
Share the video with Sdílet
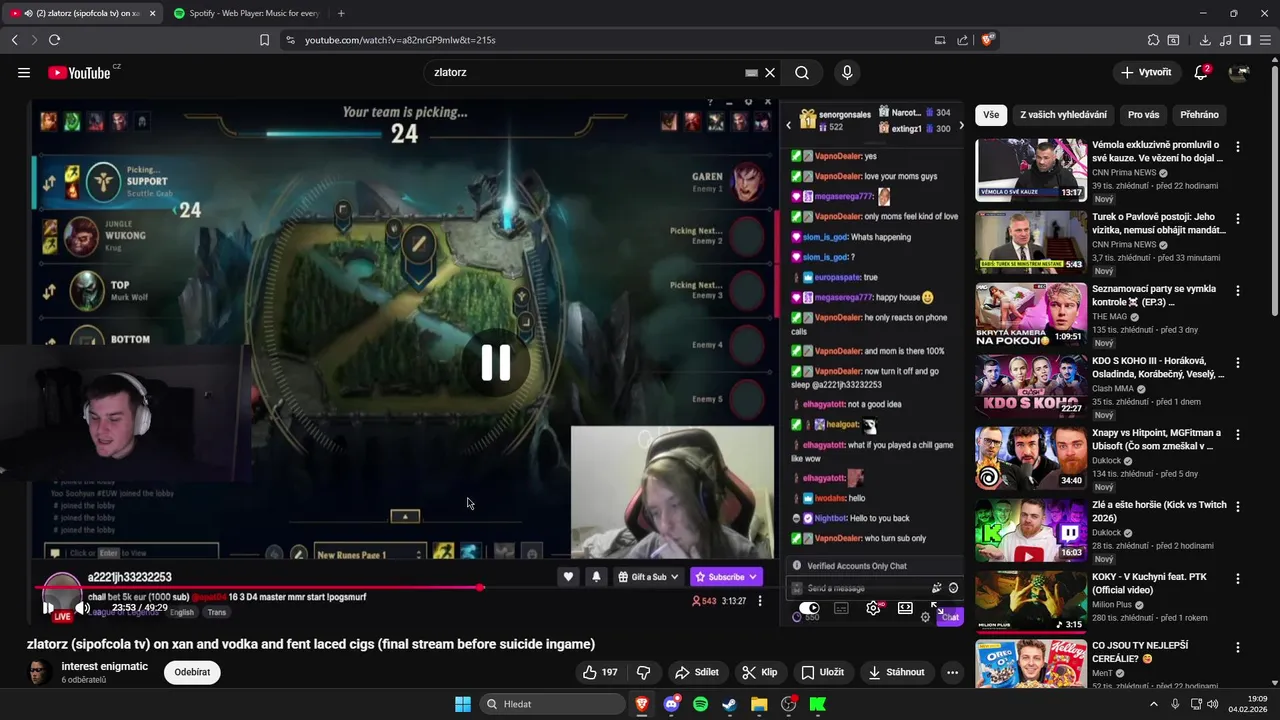click(696, 672)
